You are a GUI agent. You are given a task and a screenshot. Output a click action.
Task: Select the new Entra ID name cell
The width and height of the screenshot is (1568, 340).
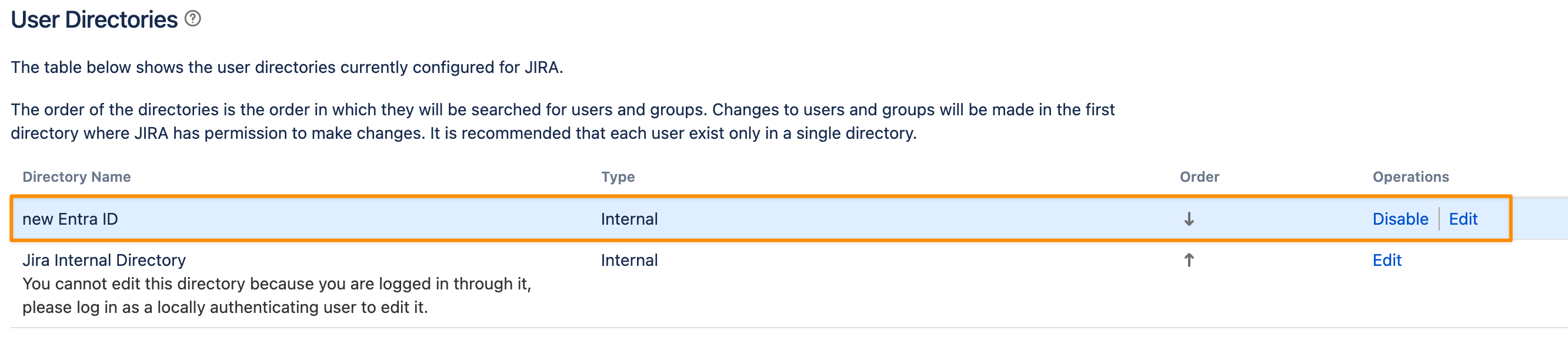(70, 219)
